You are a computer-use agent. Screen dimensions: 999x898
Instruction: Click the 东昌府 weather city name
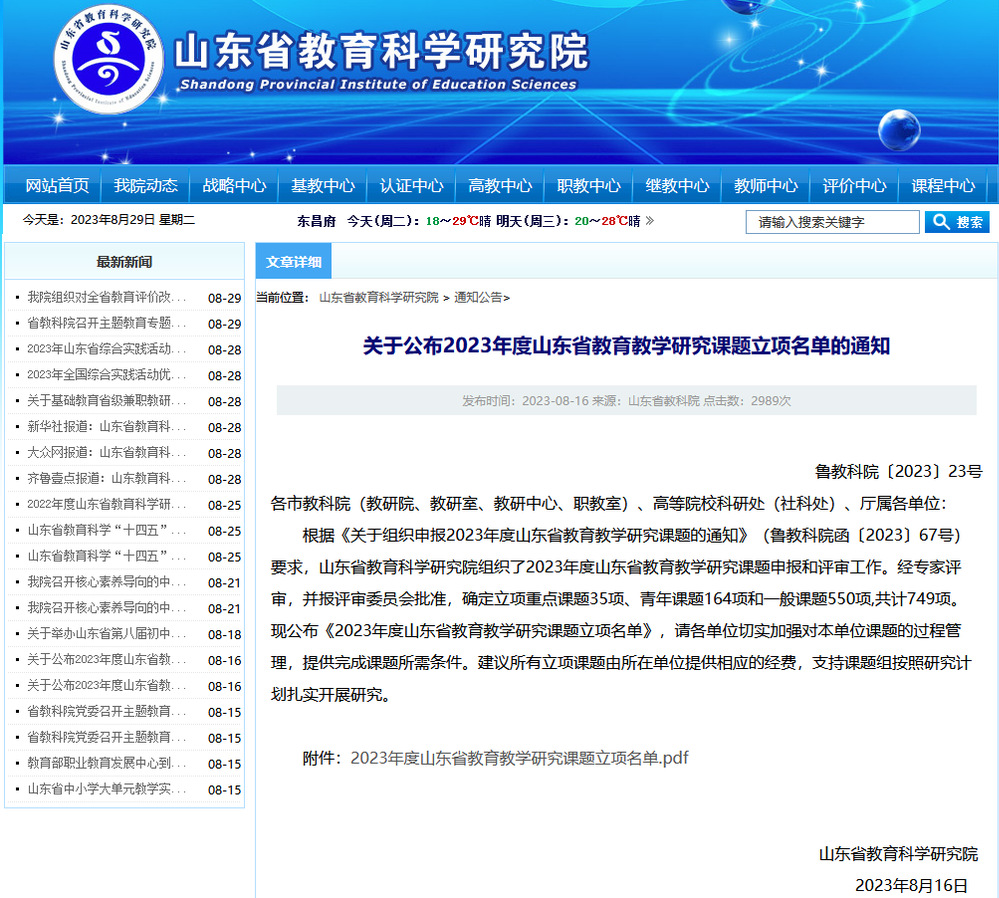pos(316,221)
